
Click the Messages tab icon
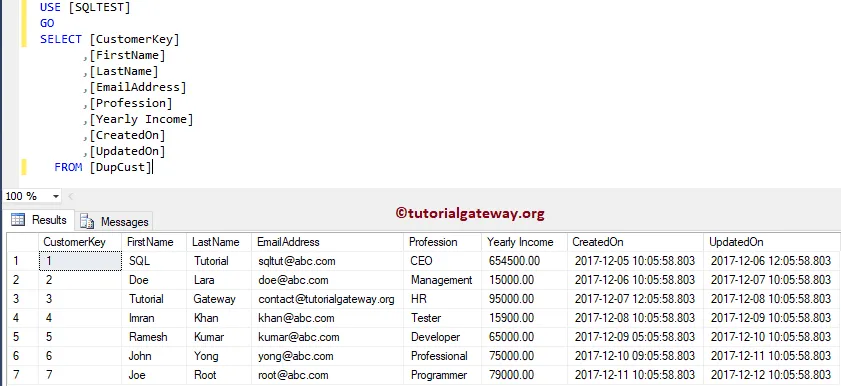[x=86, y=221]
